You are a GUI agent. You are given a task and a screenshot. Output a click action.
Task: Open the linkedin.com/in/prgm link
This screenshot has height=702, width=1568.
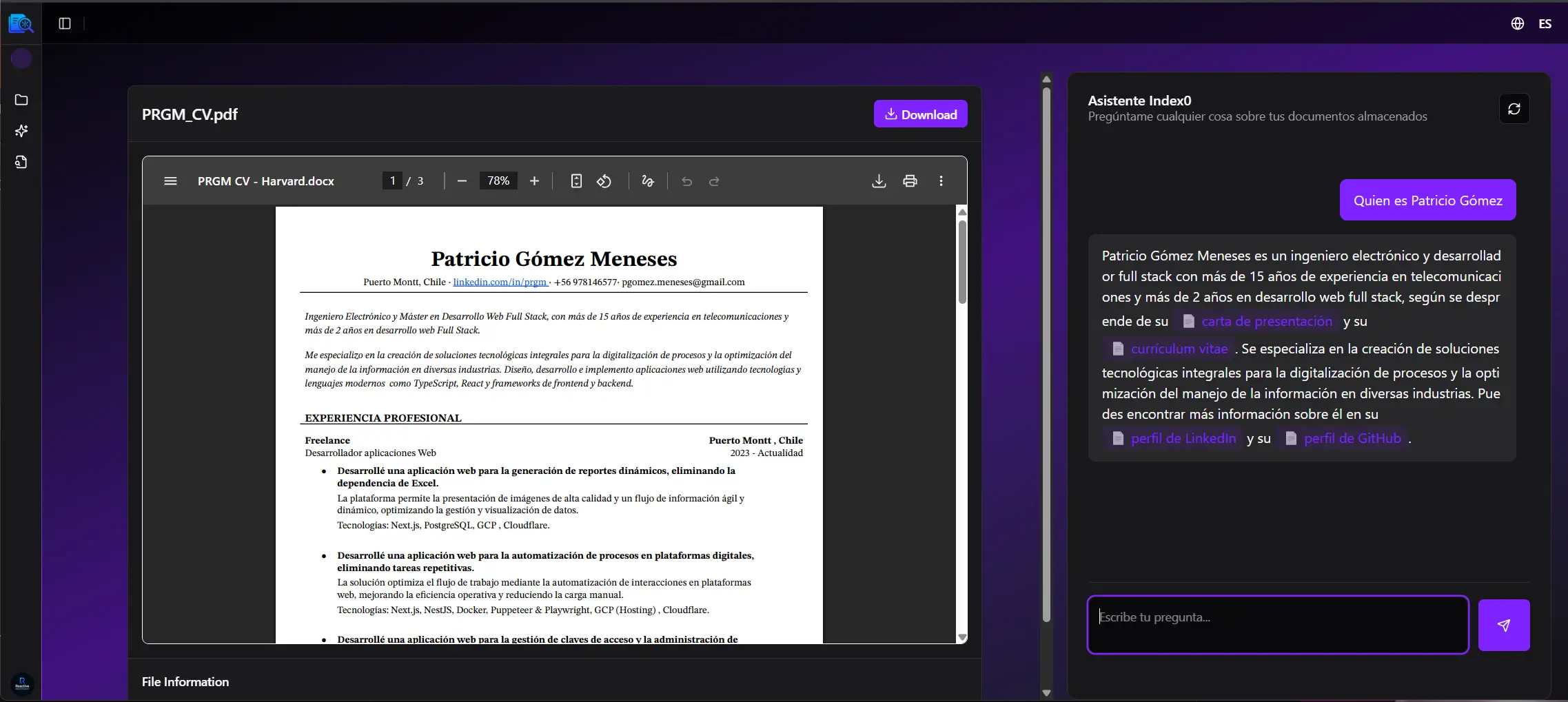(500, 282)
